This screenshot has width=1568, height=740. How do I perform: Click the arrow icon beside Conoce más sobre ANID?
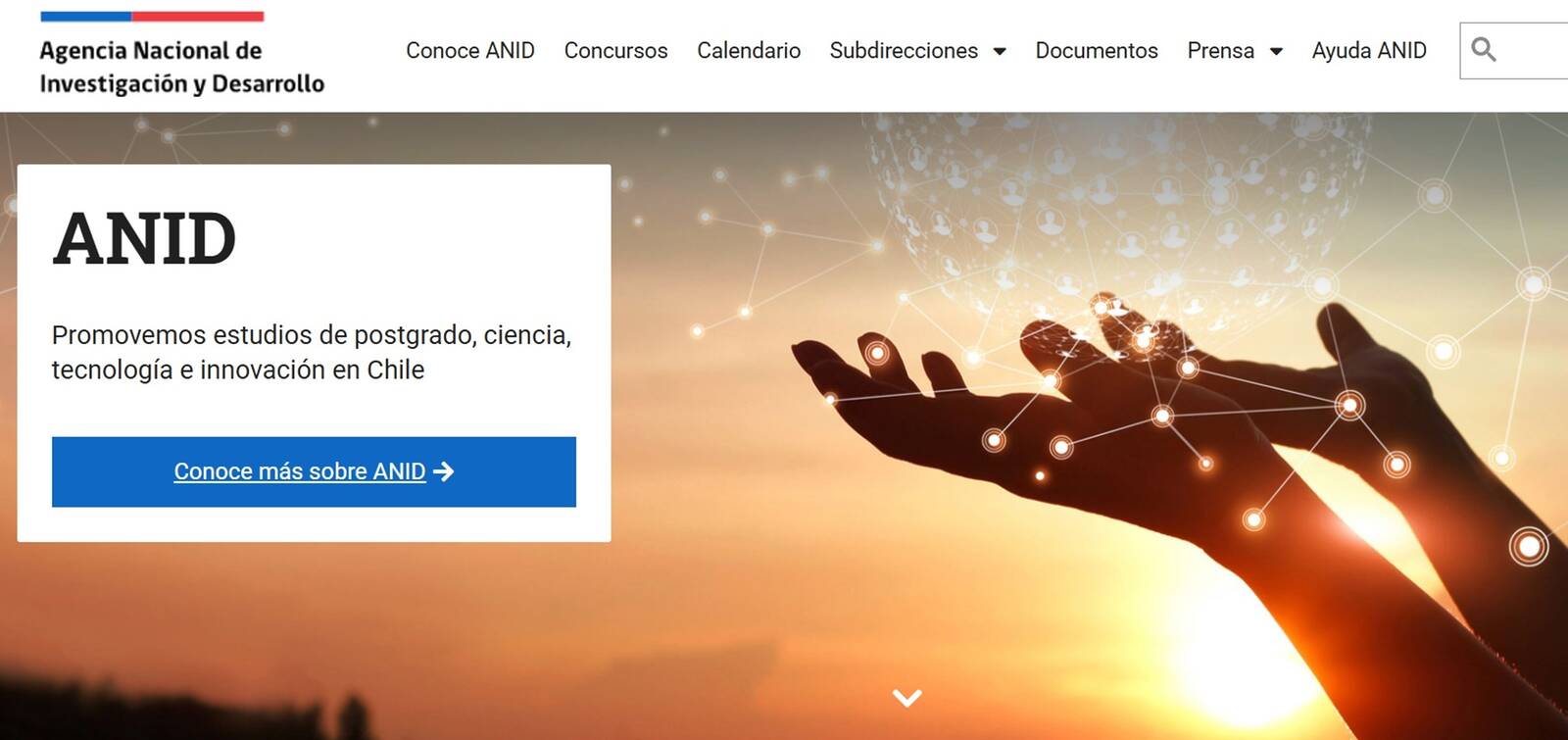coord(444,471)
